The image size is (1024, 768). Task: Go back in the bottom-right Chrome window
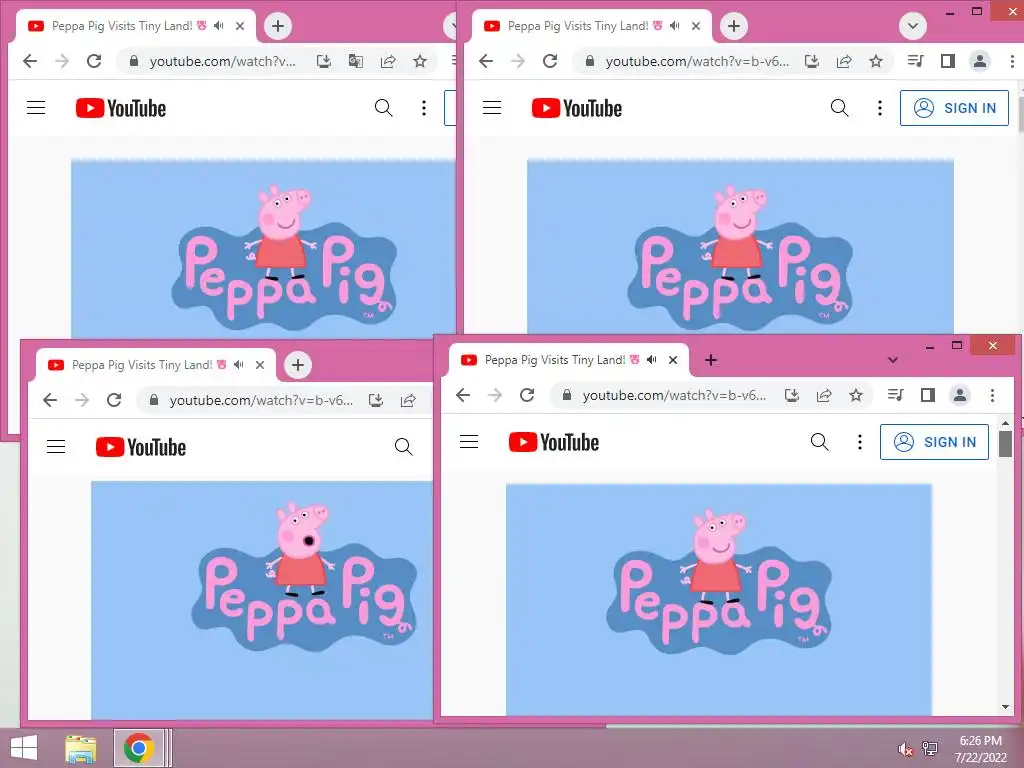pyautogui.click(x=463, y=395)
